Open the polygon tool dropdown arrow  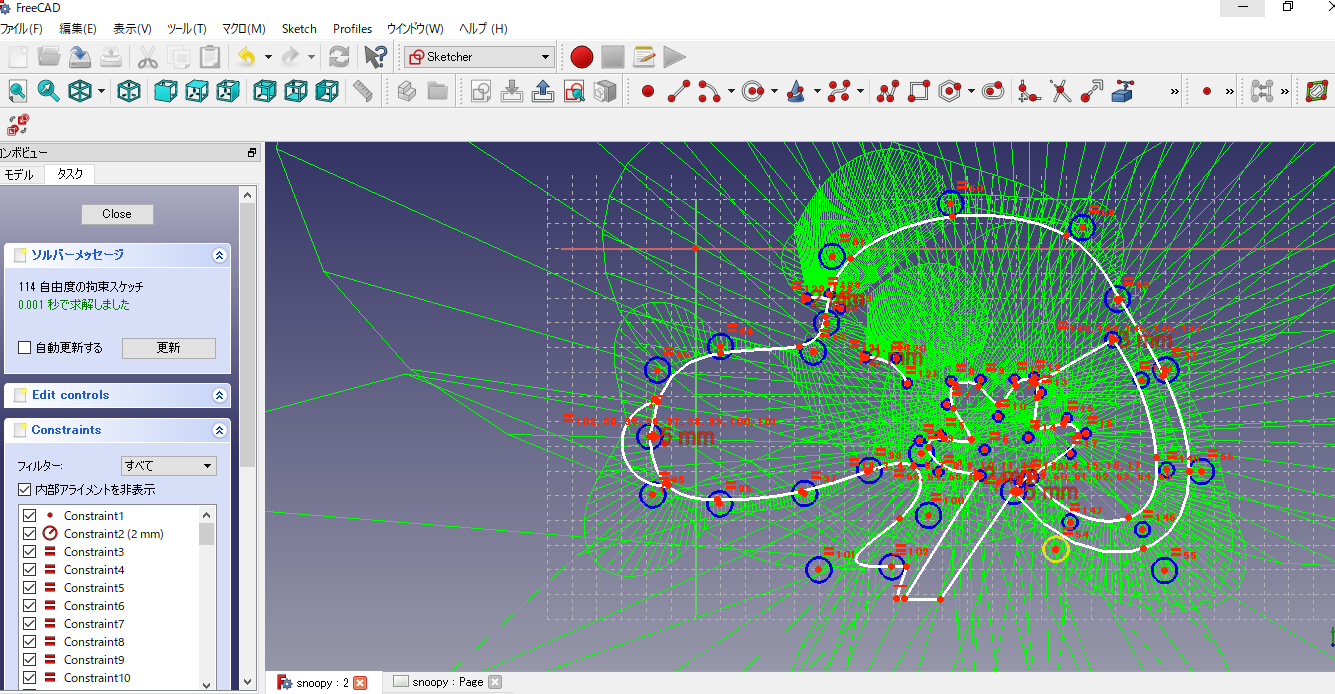(x=971, y=92)
